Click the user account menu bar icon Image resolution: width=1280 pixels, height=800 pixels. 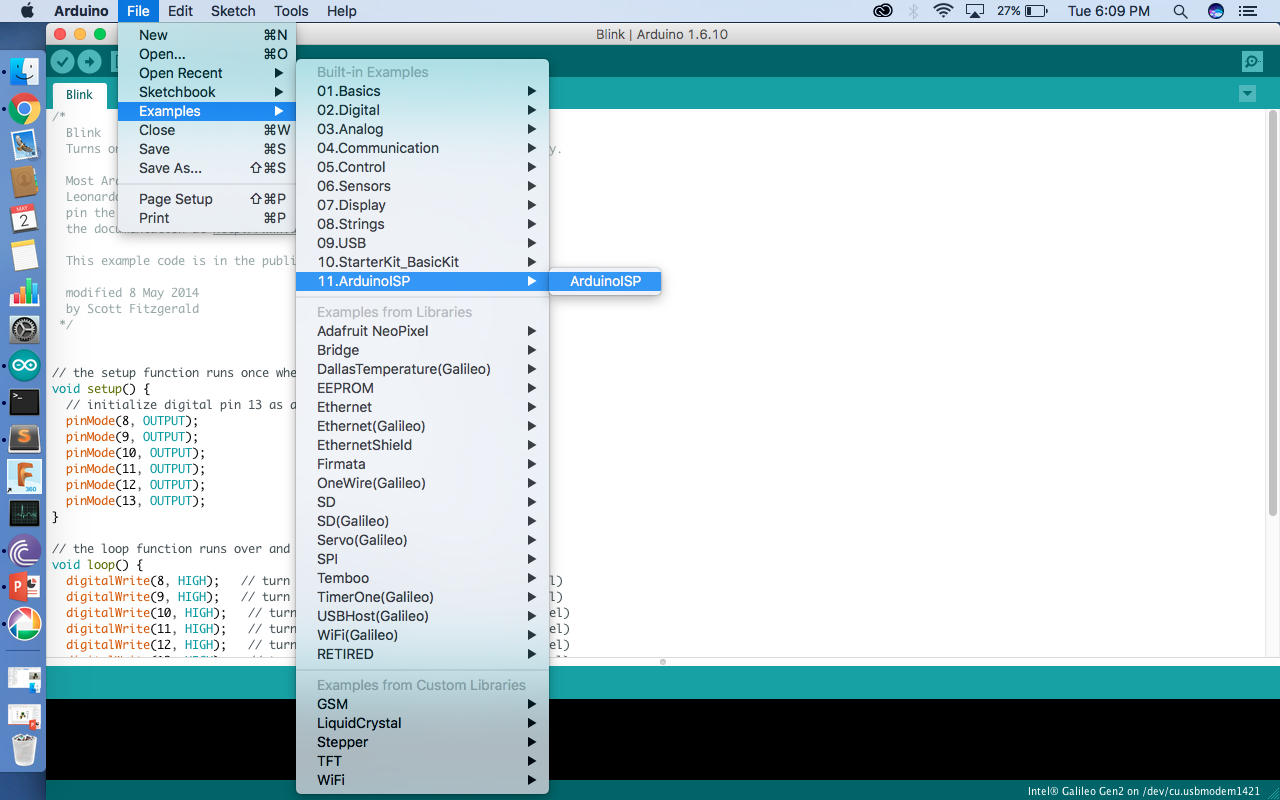1216,11
